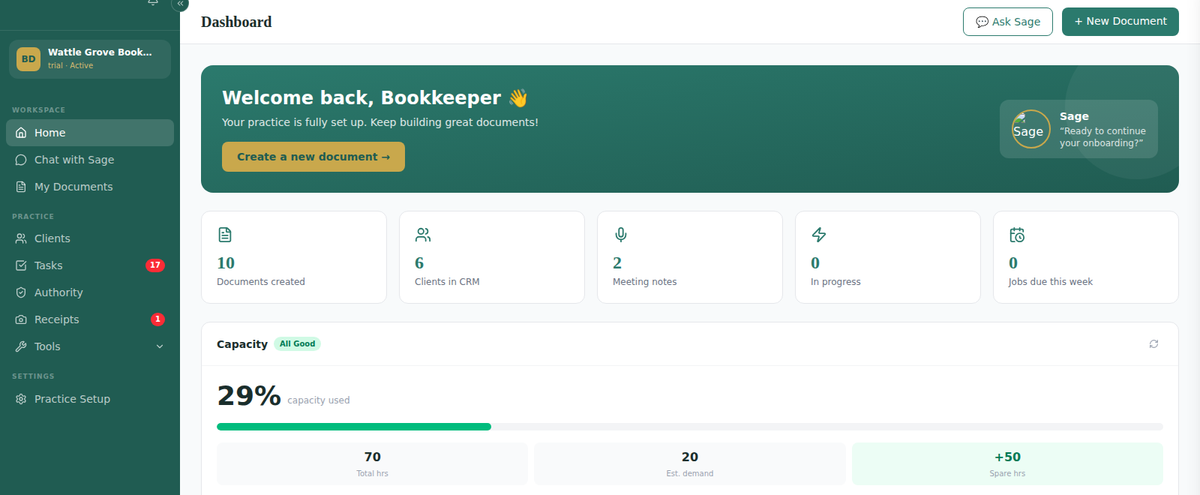Click the All Good status badge
The image size is (1200, 495).
(x=297, y=344)
